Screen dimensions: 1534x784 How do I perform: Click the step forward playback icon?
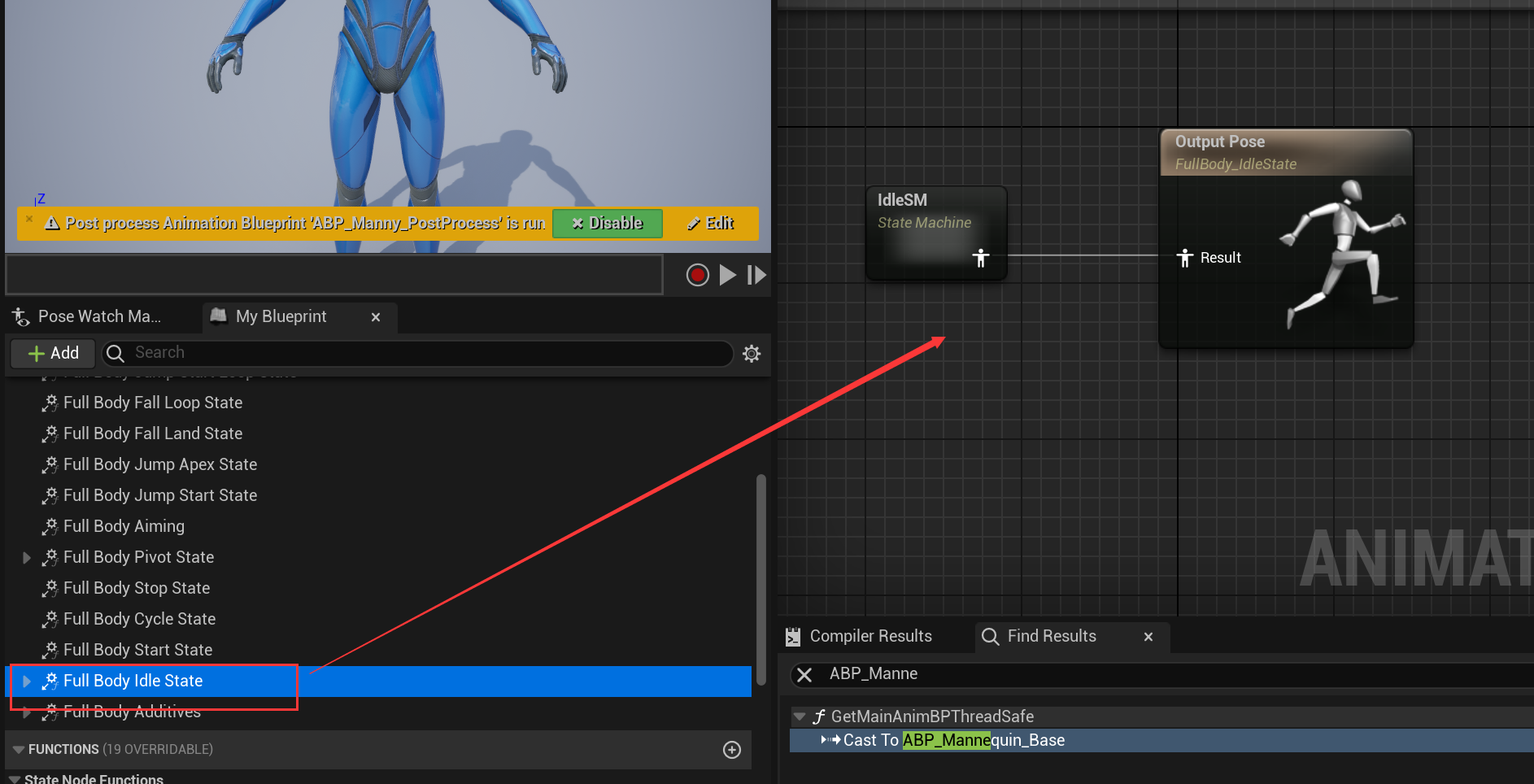tap(756, 275)
